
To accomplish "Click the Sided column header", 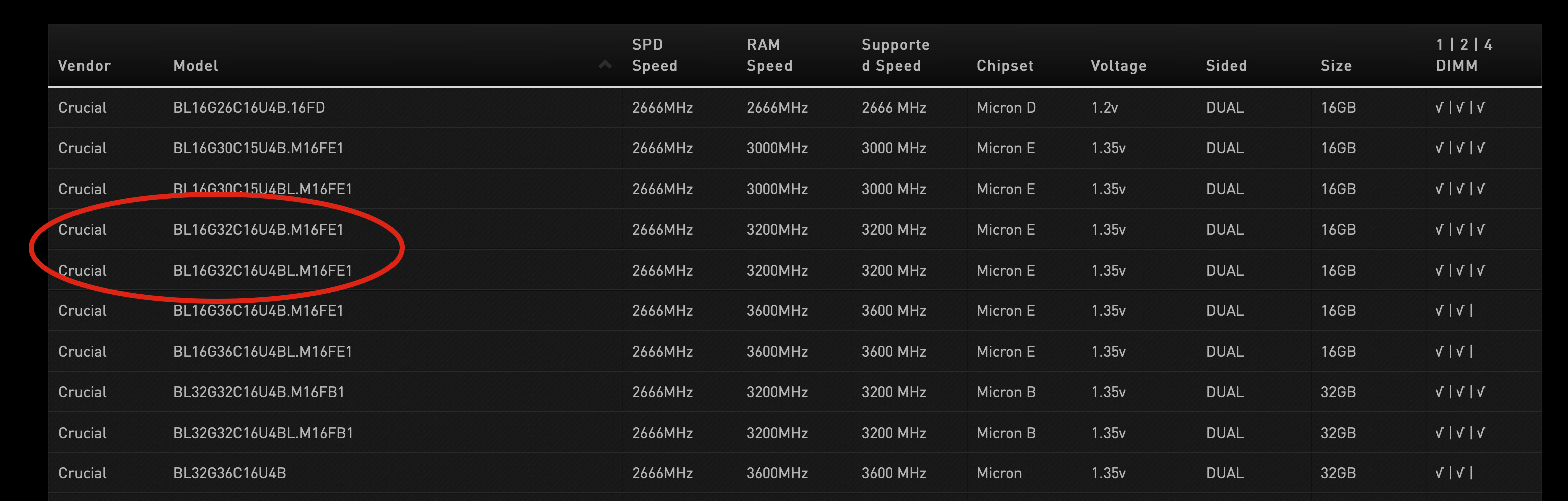I will tap(1226, 66).
